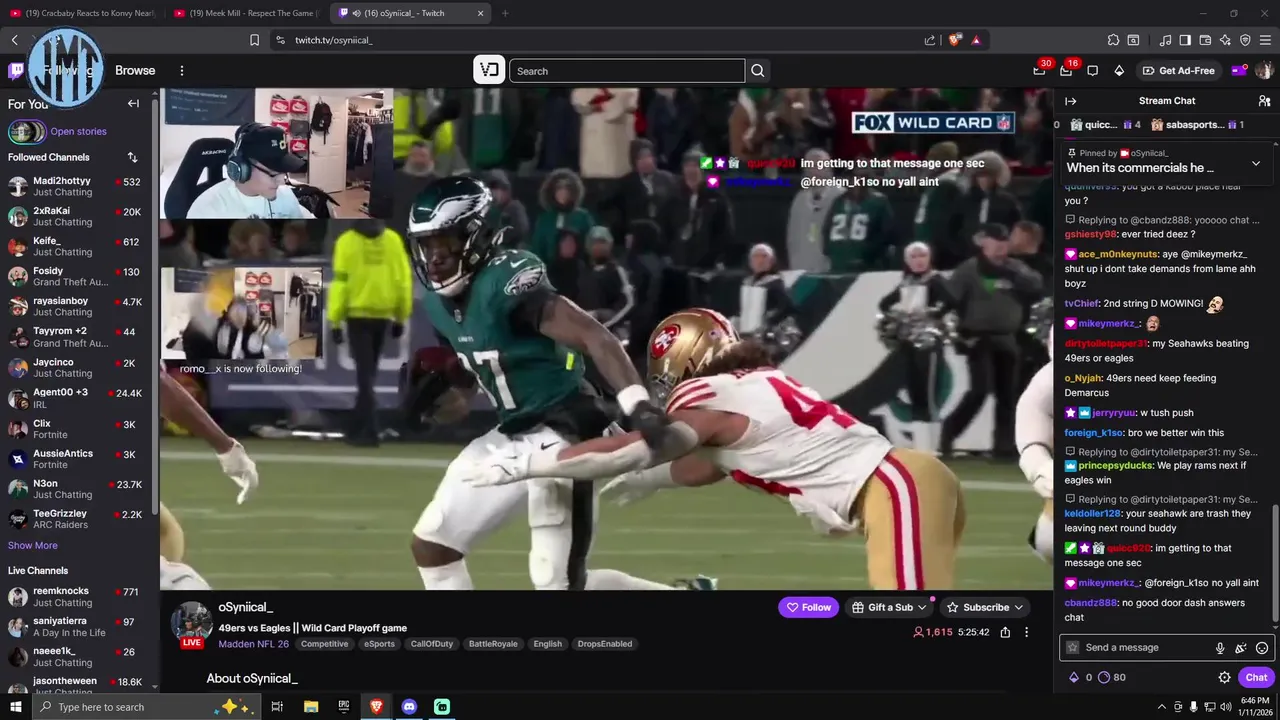Click the Follow button for oSyniical_

[x=808, y=607]
